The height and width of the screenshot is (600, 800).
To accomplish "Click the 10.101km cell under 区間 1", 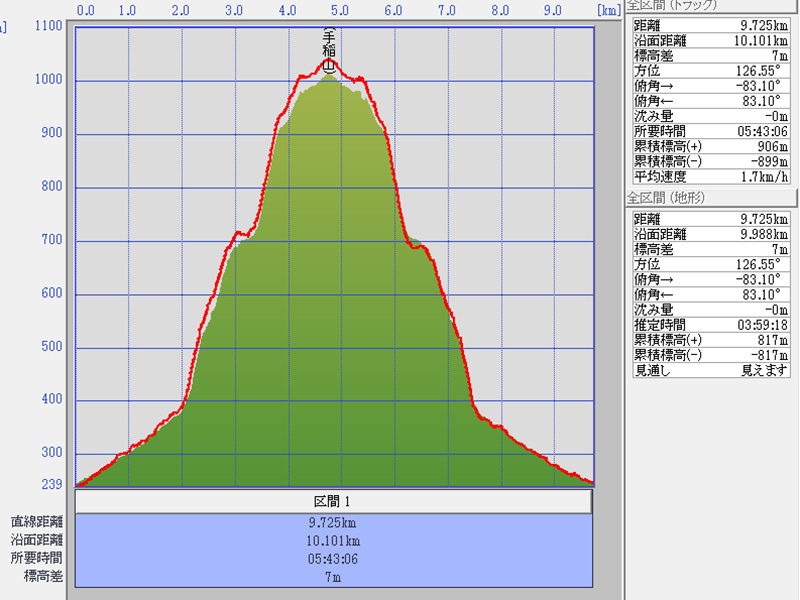I will [x=333, y=540].
